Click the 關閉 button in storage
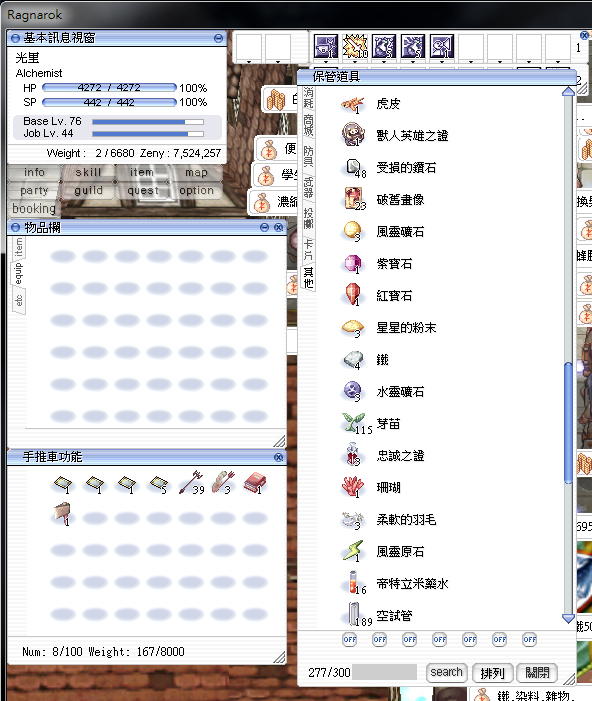The width and height of the screenshot is (592, 701). tap(537, 672)
